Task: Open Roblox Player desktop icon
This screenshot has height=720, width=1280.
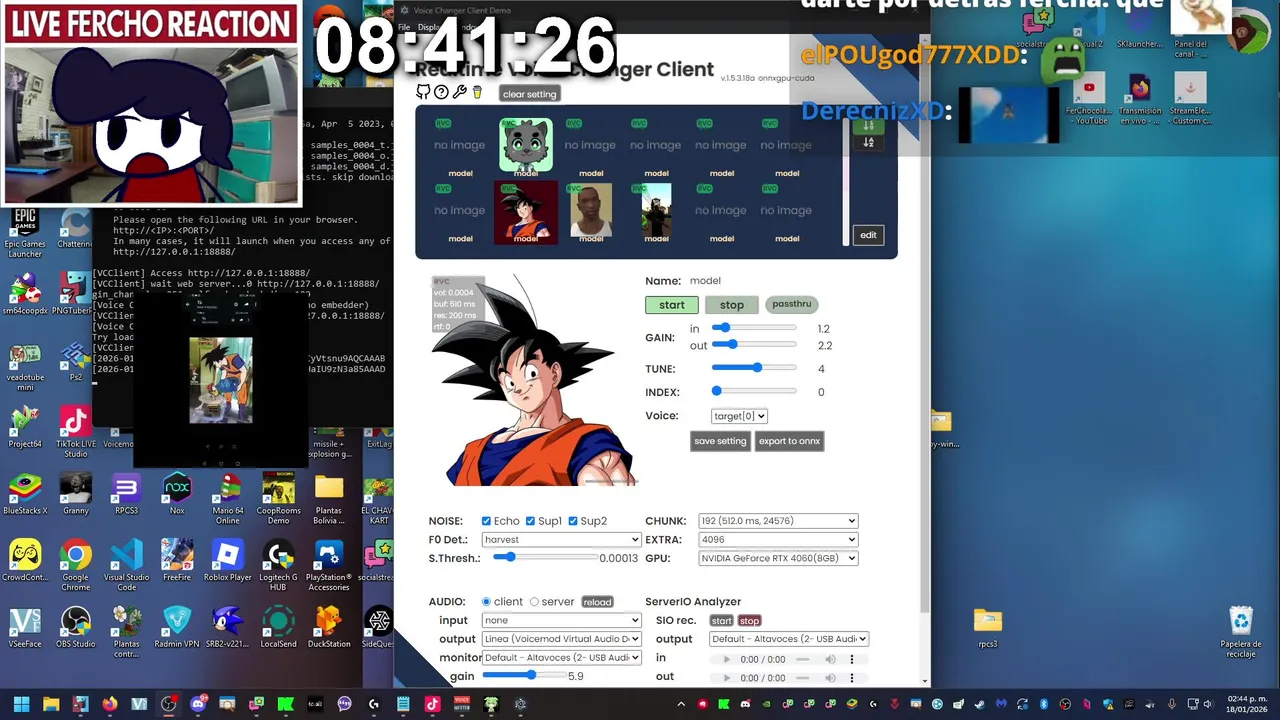Action: coord(228,562)
